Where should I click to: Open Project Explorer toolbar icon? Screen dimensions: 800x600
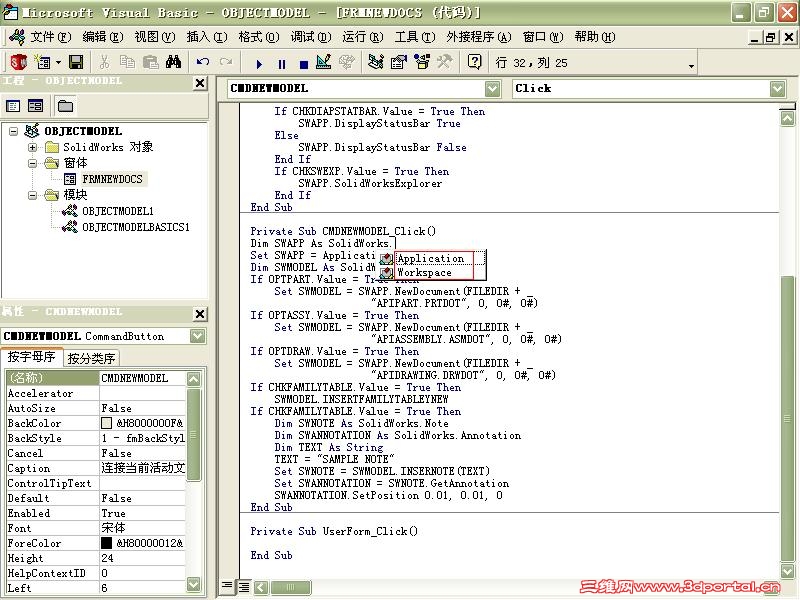[376, 62]
